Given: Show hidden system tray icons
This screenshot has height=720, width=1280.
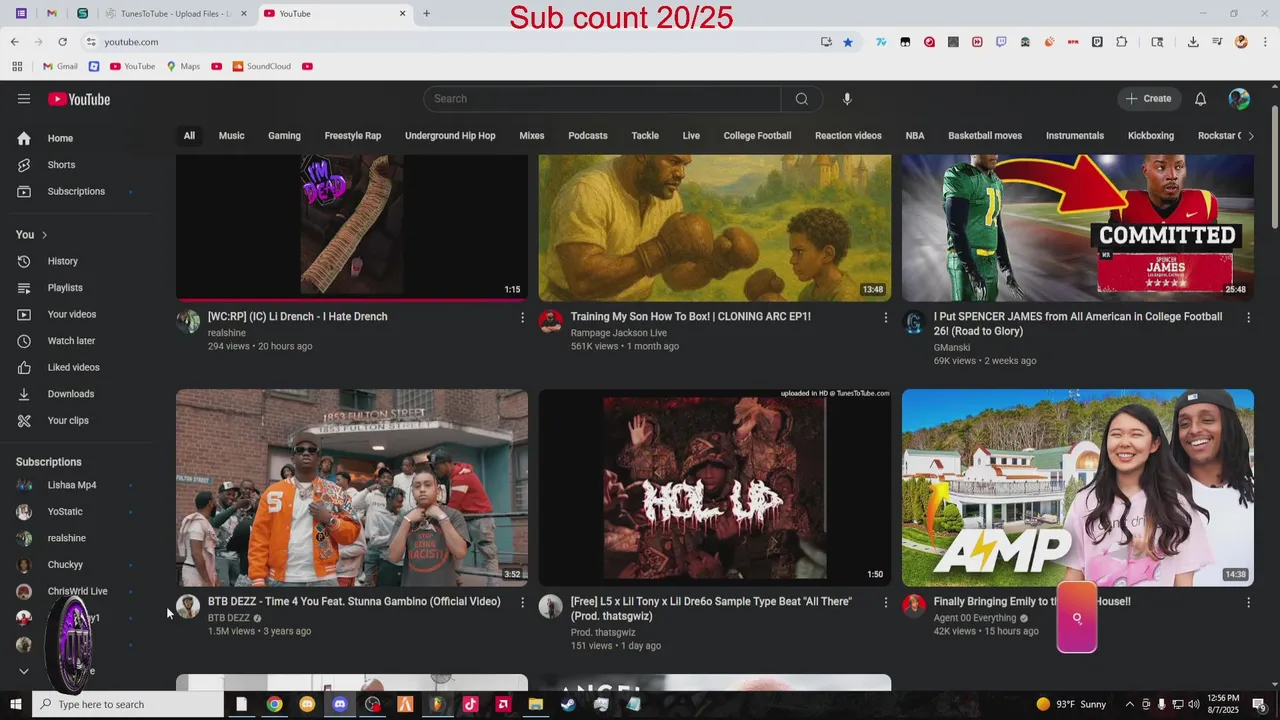Looking at the screenshot, I should tap(1129, 704).
